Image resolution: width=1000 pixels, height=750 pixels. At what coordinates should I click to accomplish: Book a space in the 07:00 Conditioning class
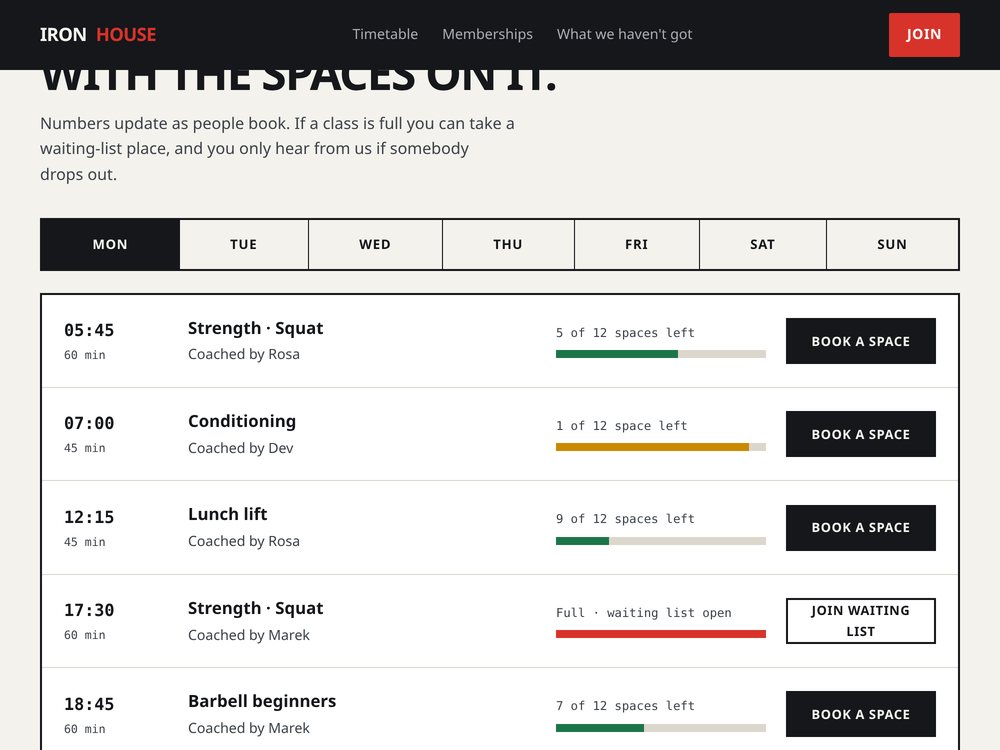(860, 434)
